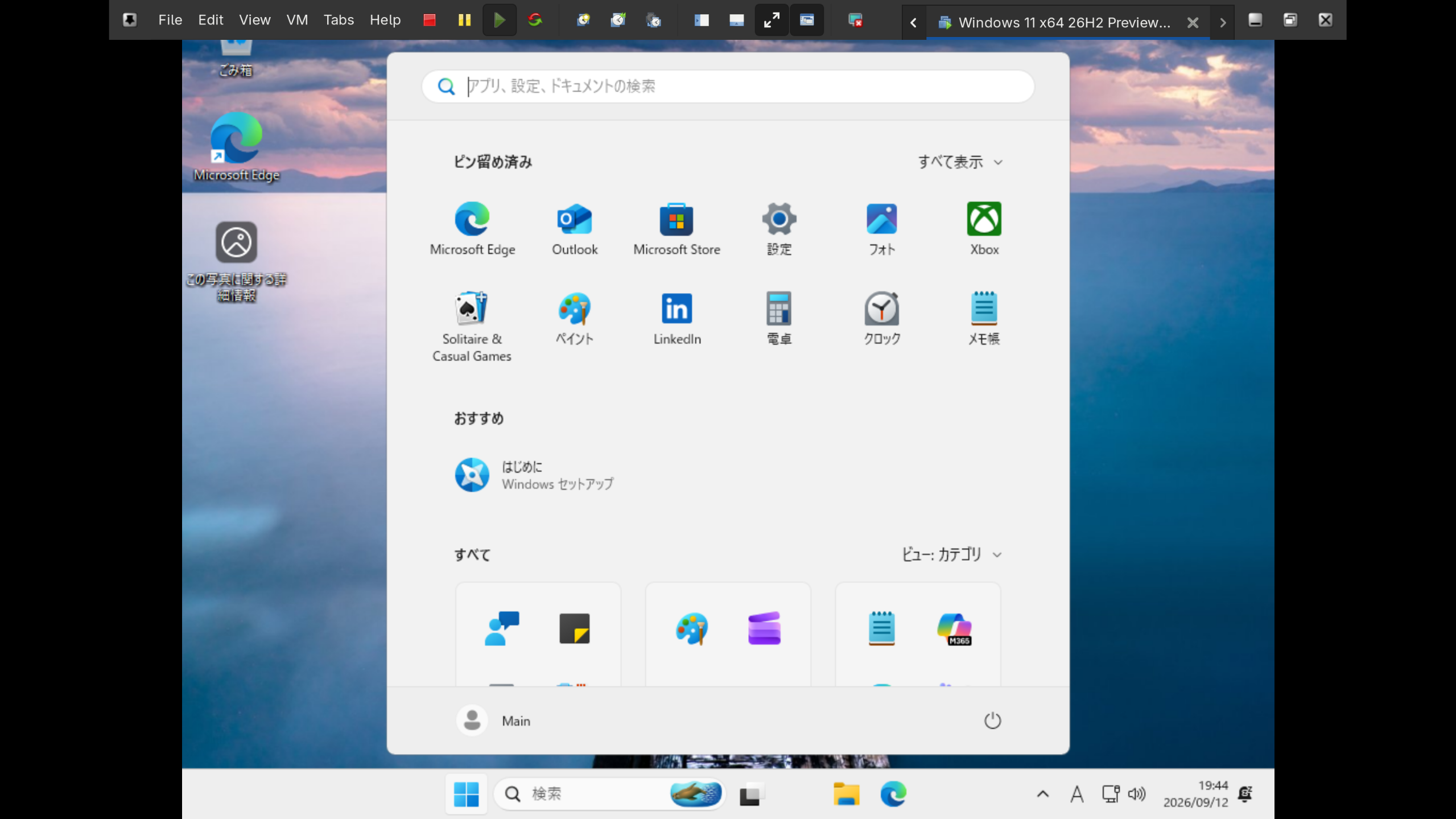Toggle VMware full screen mode icon
Screen dimensions: 1456x819
tap(772, 20)
